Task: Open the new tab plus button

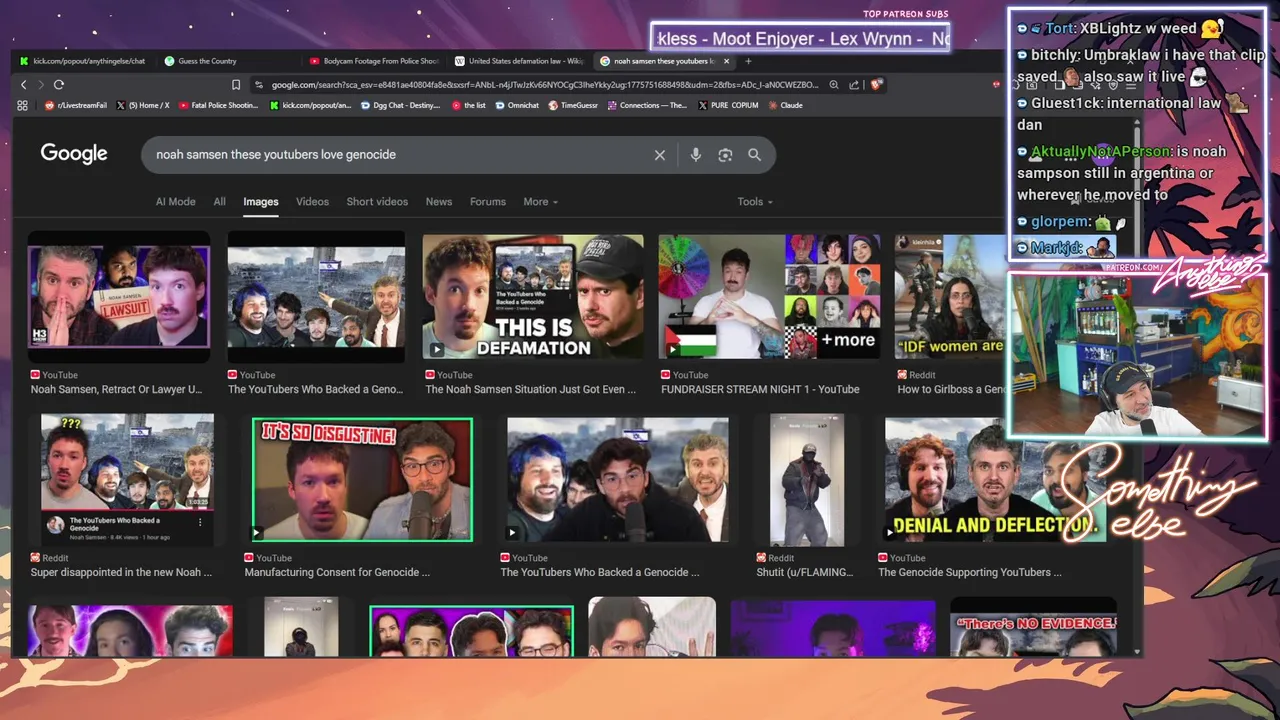Action: click(x=748, y=61)
